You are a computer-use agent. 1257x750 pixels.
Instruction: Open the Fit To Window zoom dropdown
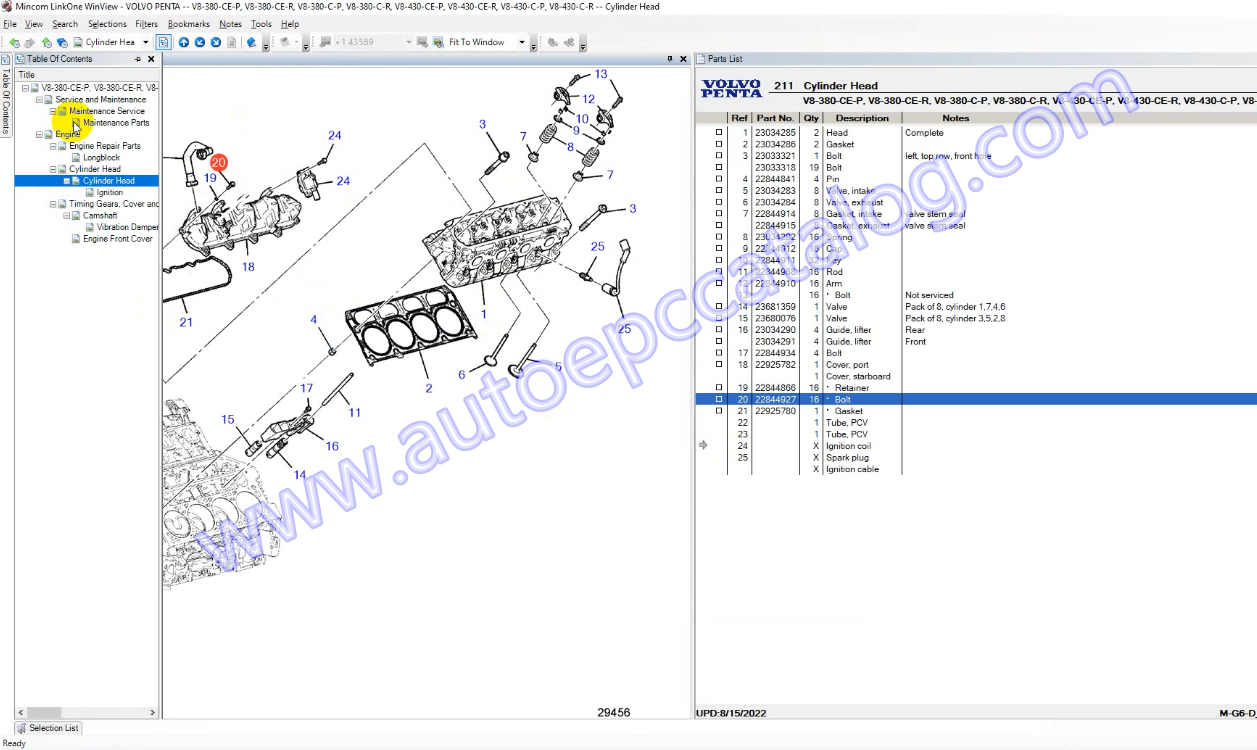pyautogui.click(x=521, y=42)
